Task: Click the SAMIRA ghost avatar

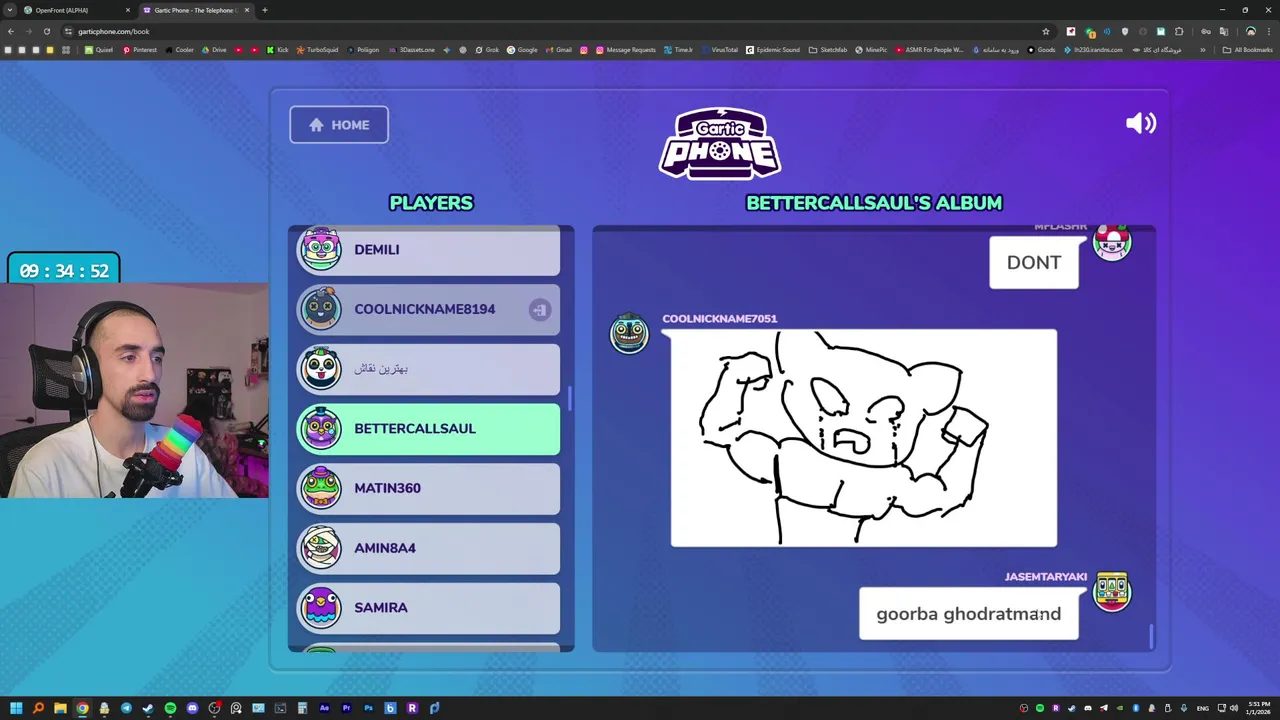Action: click(321, 607)
